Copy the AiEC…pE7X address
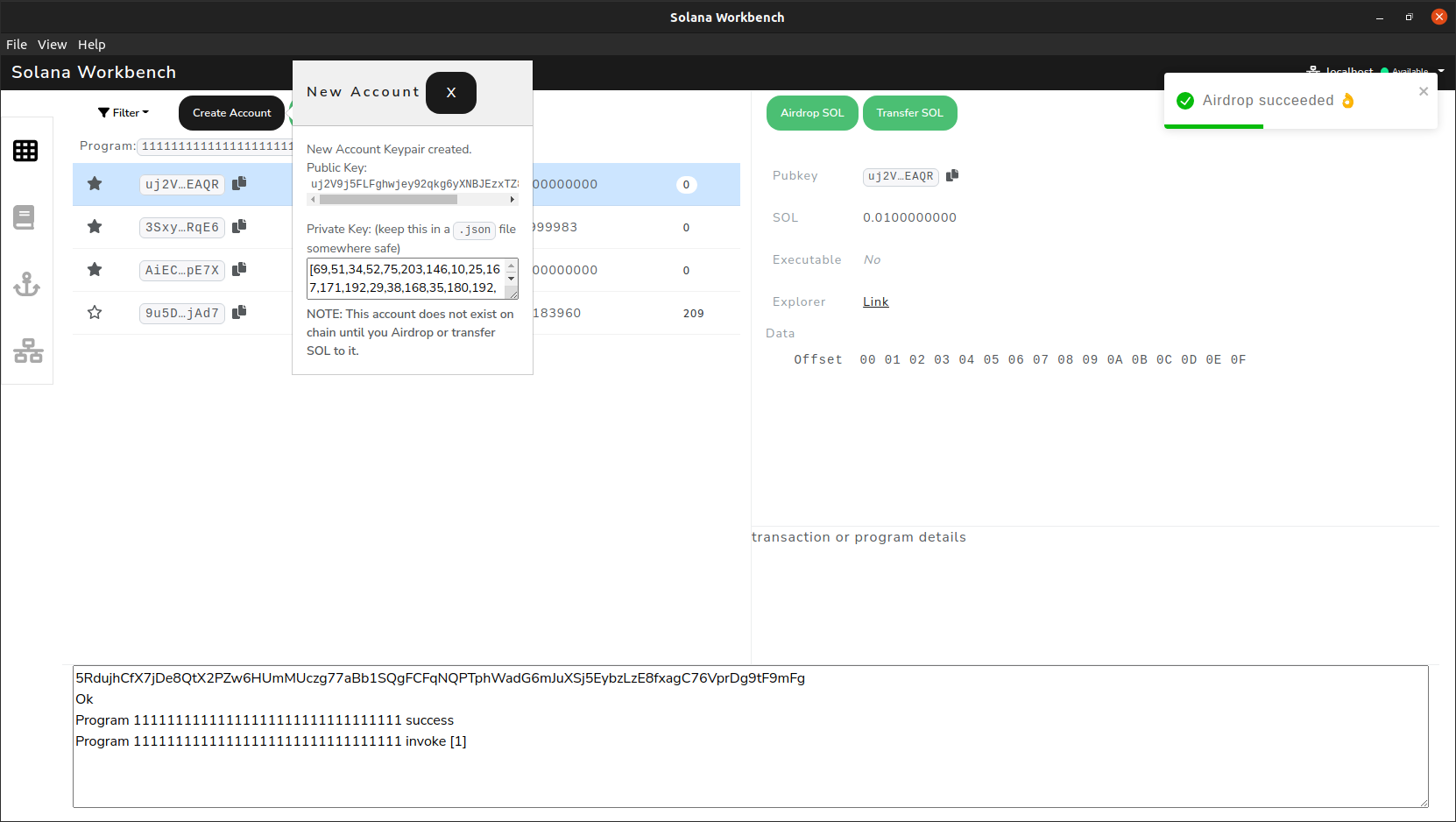The image size is (1456, 822). [239, 269]
